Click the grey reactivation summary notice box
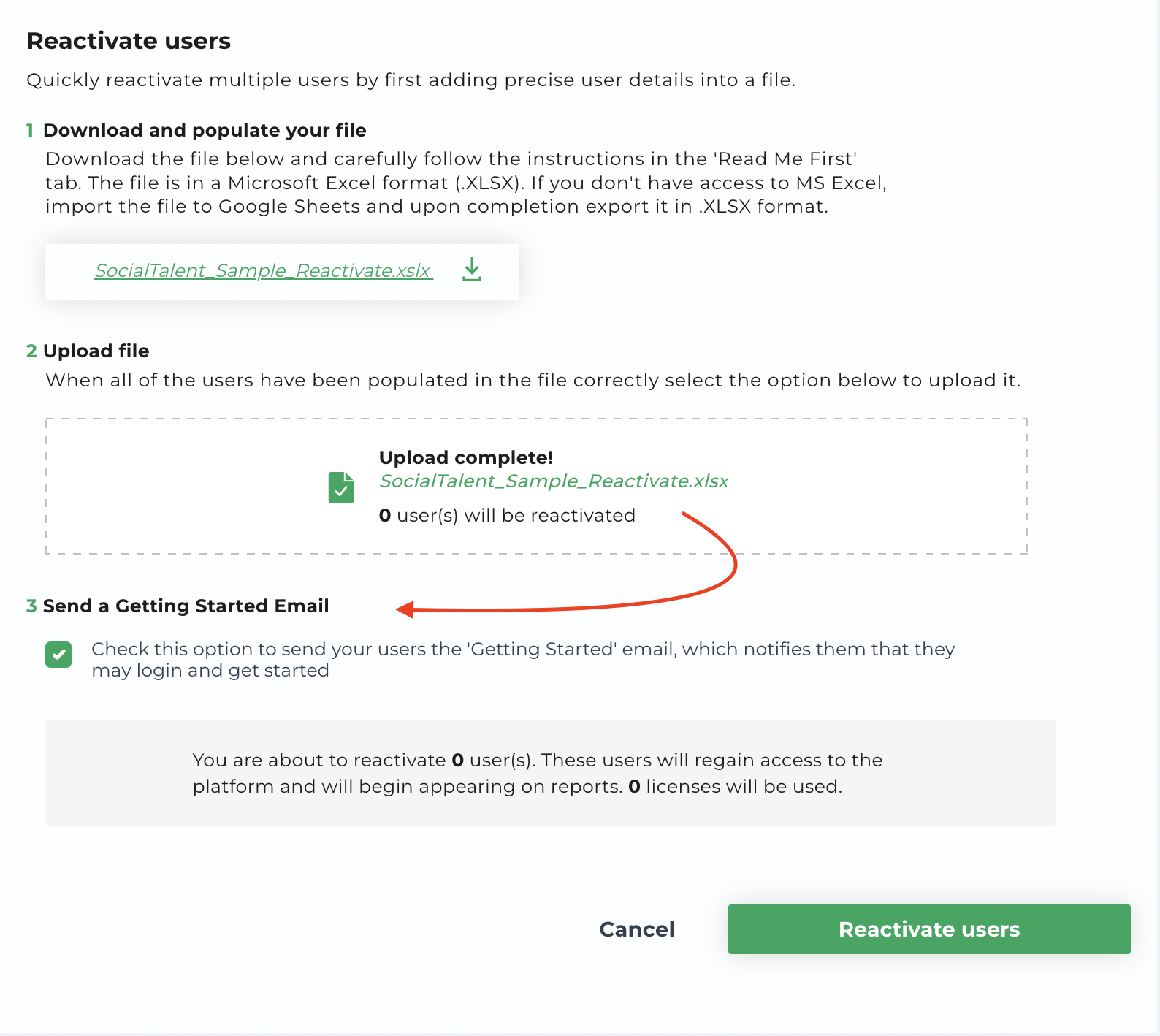 coord(551,773)
